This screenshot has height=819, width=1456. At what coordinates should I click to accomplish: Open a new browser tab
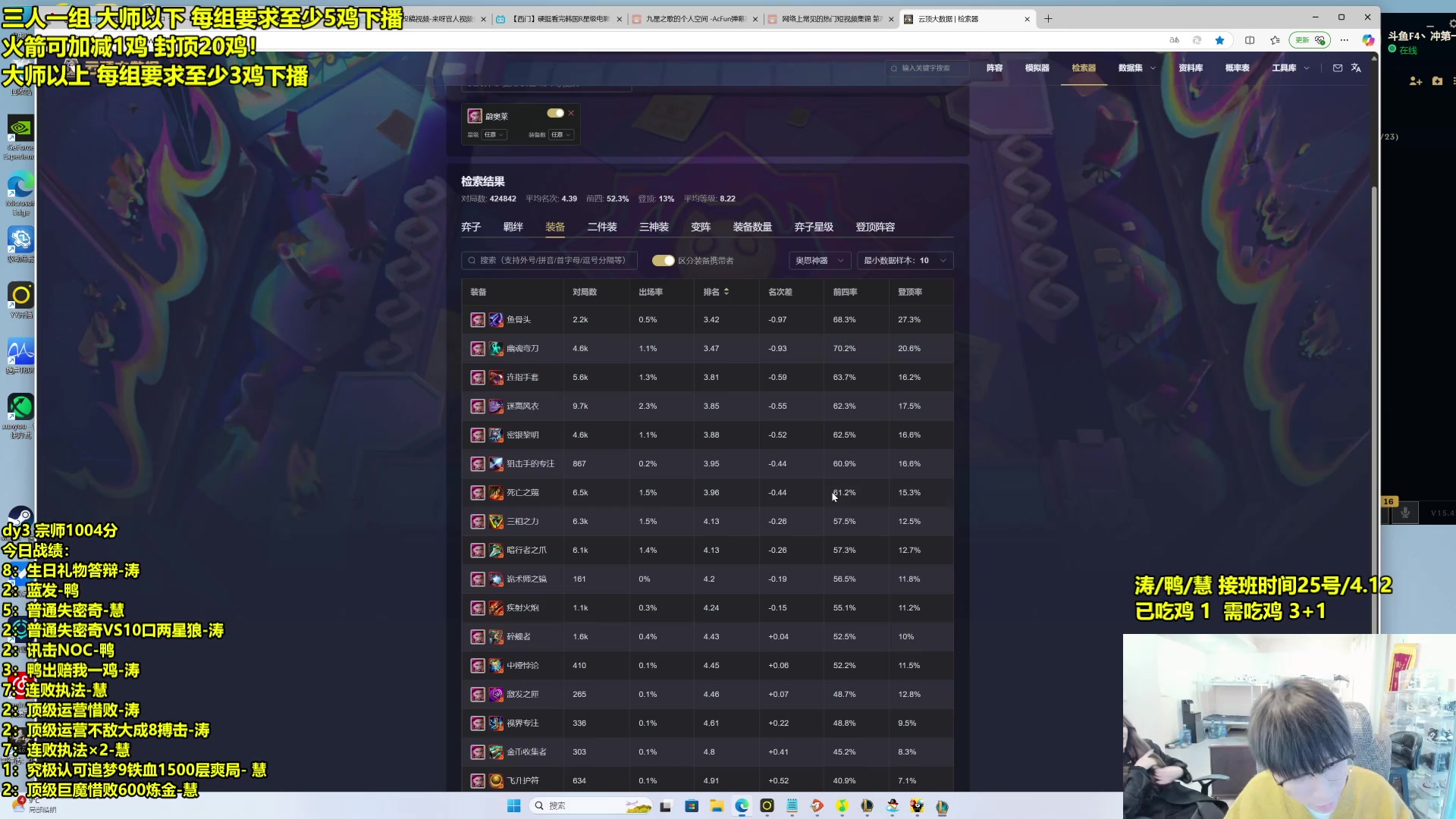(x=1048, y=19)
